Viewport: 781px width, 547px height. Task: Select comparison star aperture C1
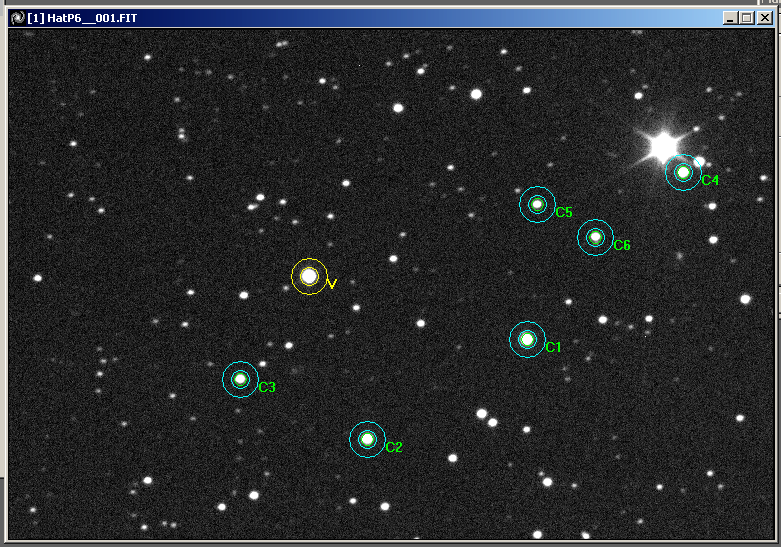(x=527, y=340)
